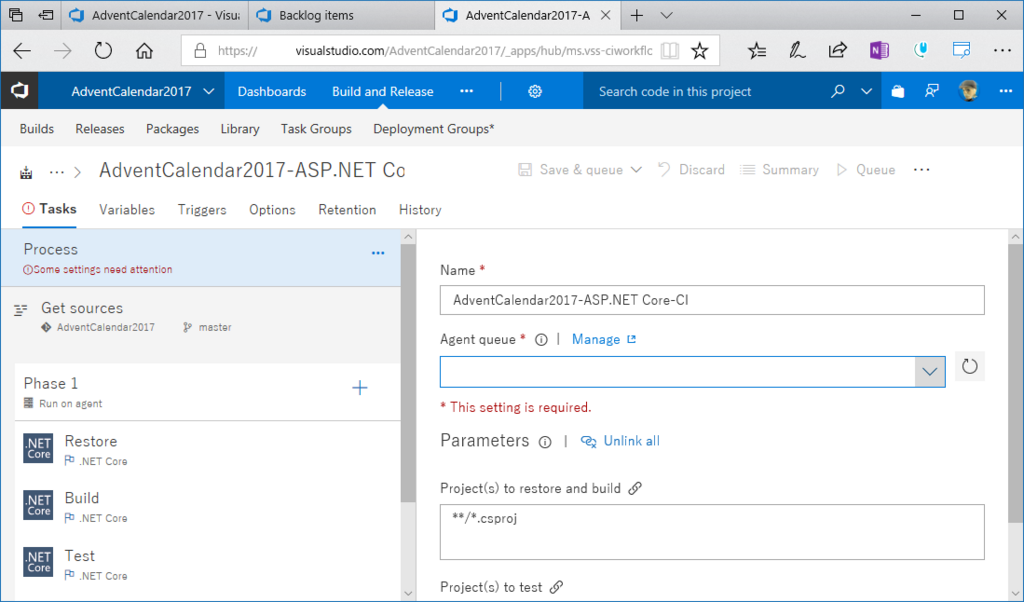Go to browser home page
Image resolution: width=1024 pixels, height=602 pixels.
point(144,50)
